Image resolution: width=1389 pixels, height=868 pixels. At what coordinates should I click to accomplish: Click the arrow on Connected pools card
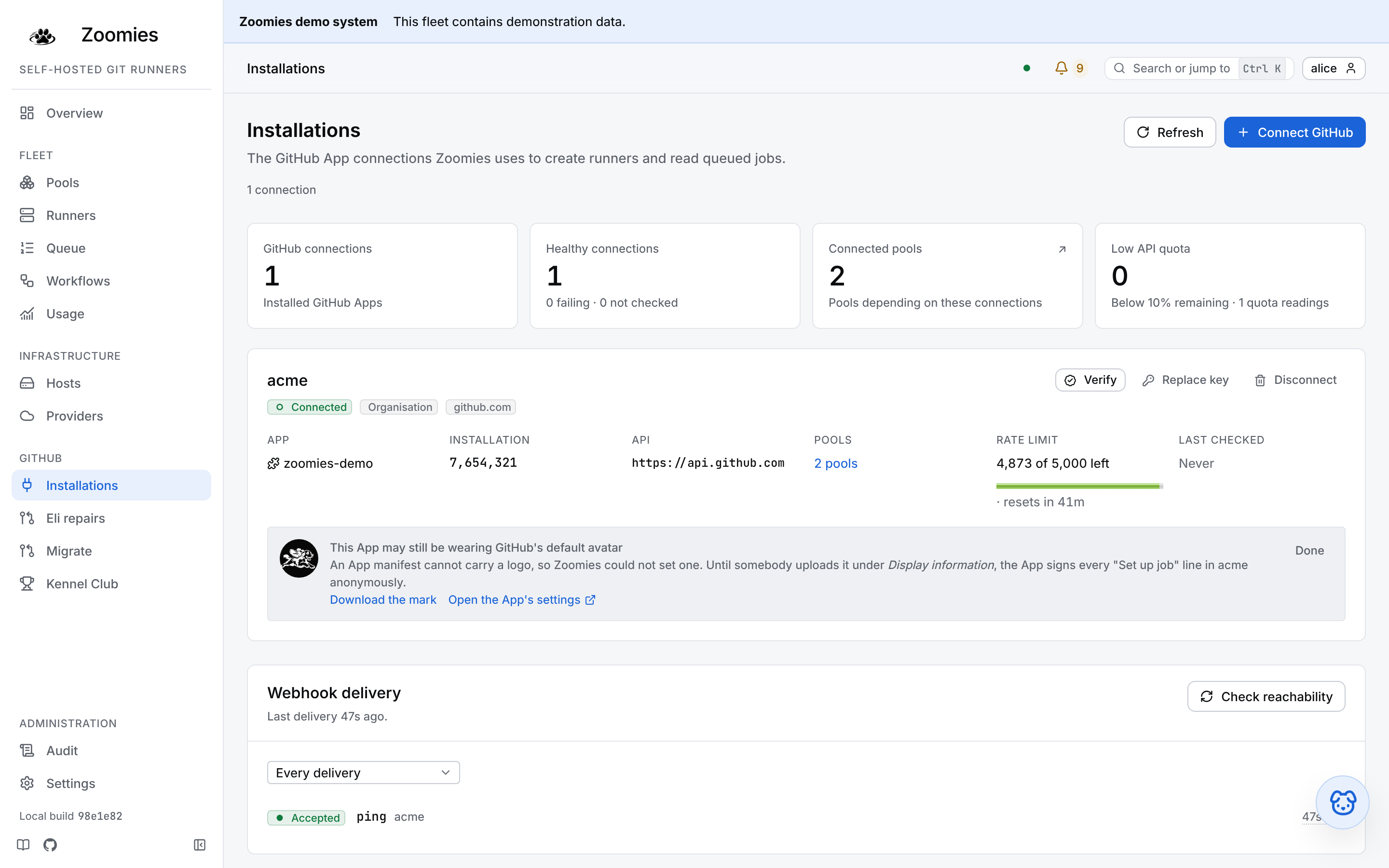point(1062,249)
